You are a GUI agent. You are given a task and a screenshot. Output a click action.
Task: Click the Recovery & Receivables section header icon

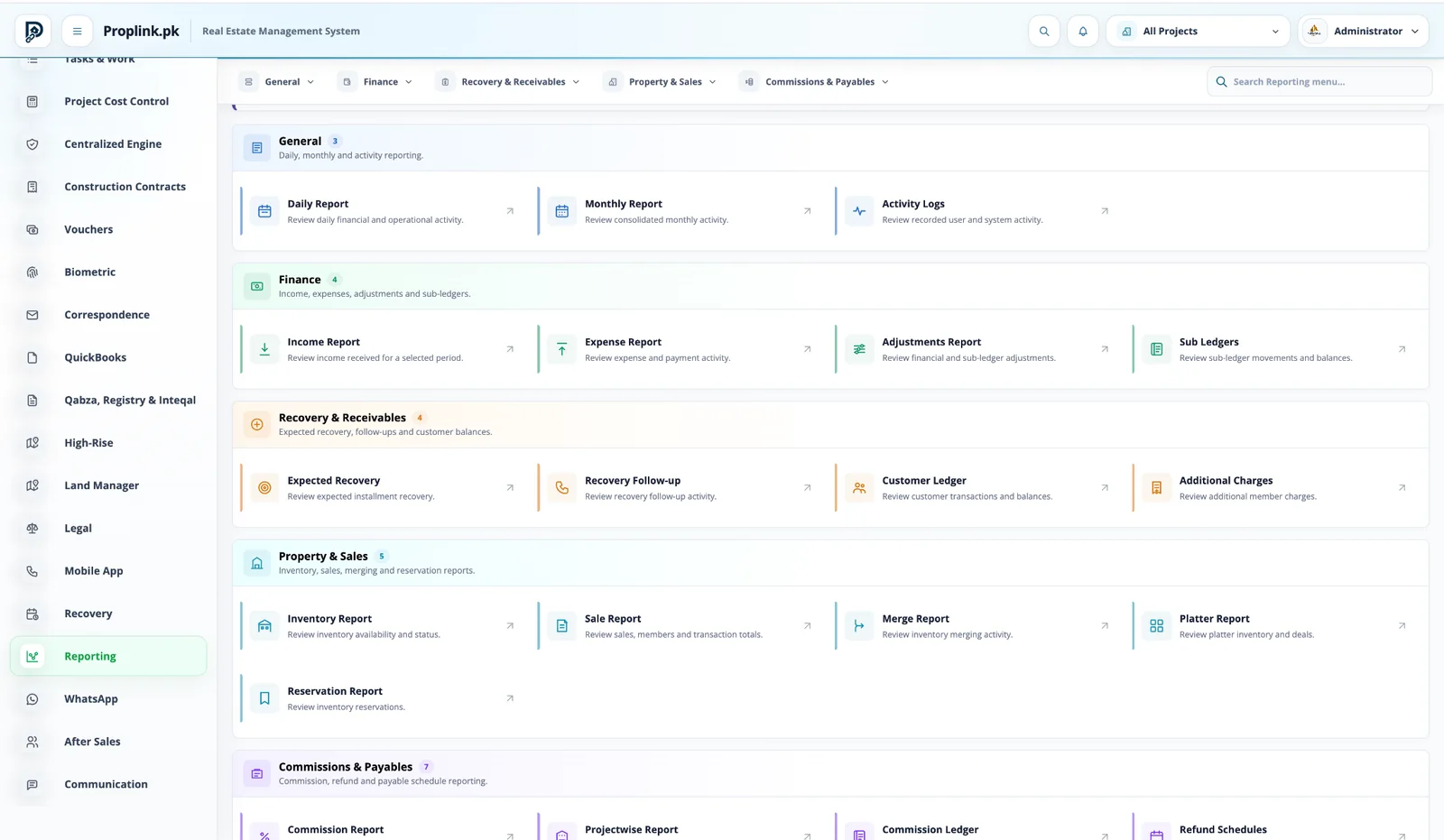pos(257,425)
